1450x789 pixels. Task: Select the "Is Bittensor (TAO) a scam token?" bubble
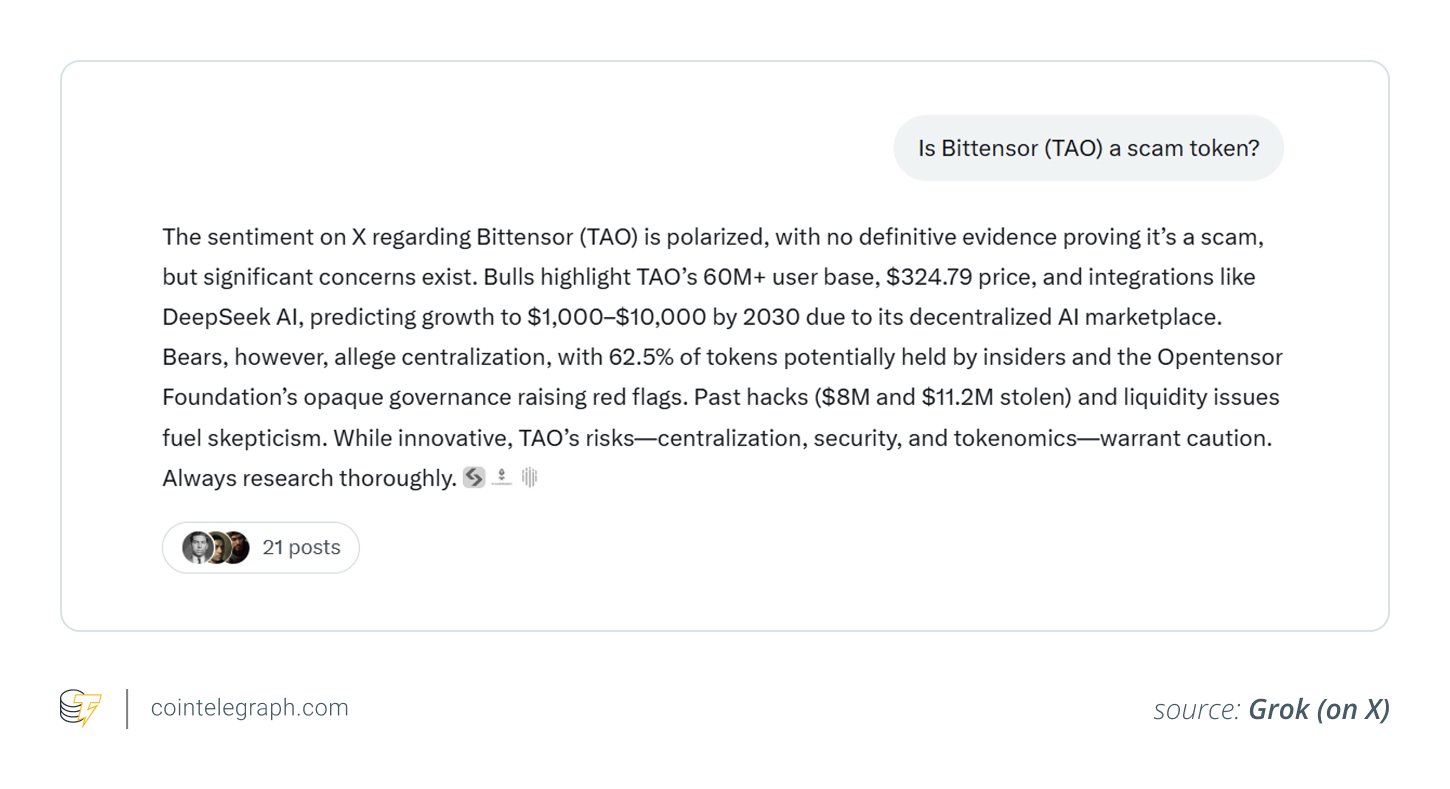1088,148
